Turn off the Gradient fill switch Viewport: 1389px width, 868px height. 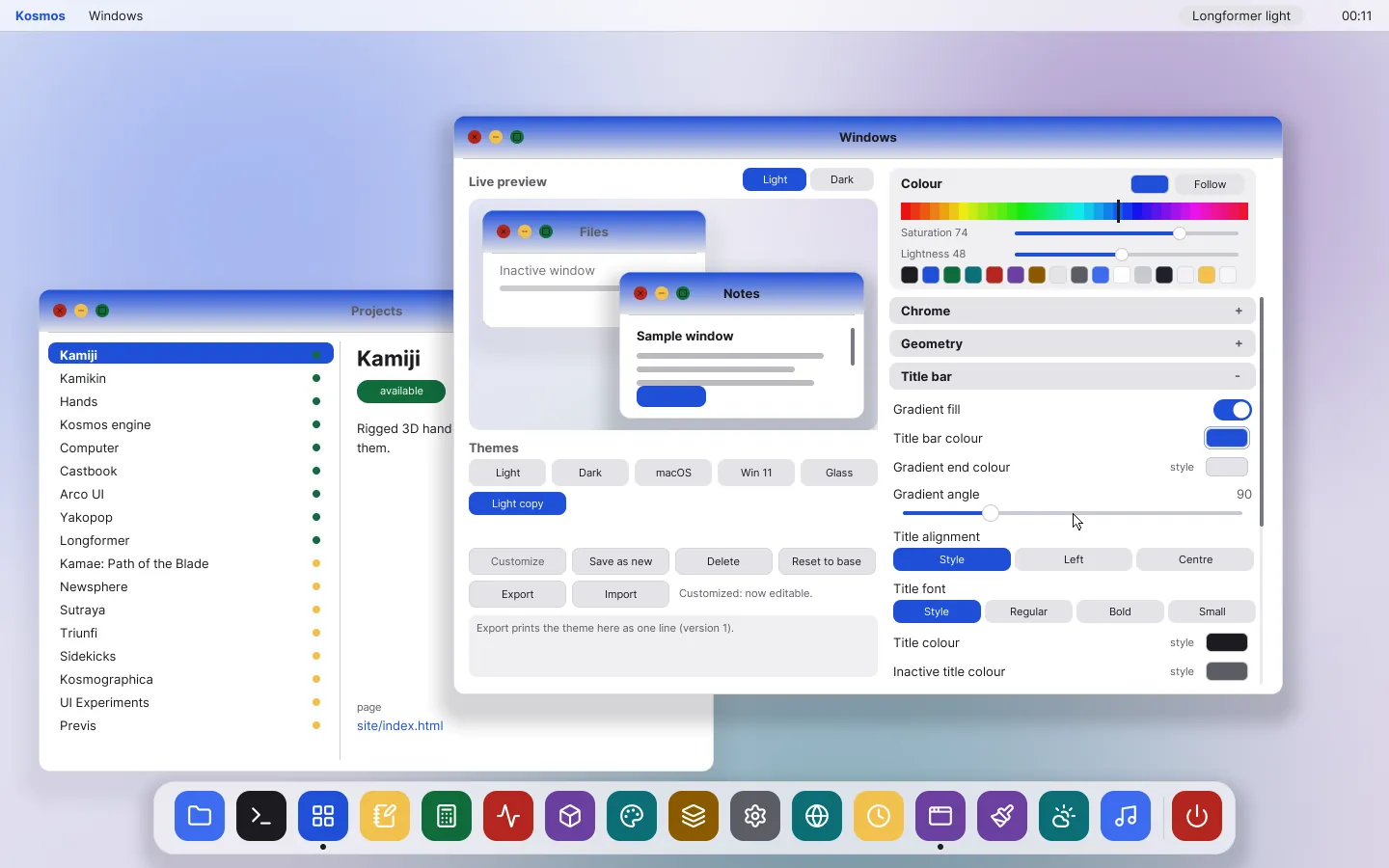1232,410
